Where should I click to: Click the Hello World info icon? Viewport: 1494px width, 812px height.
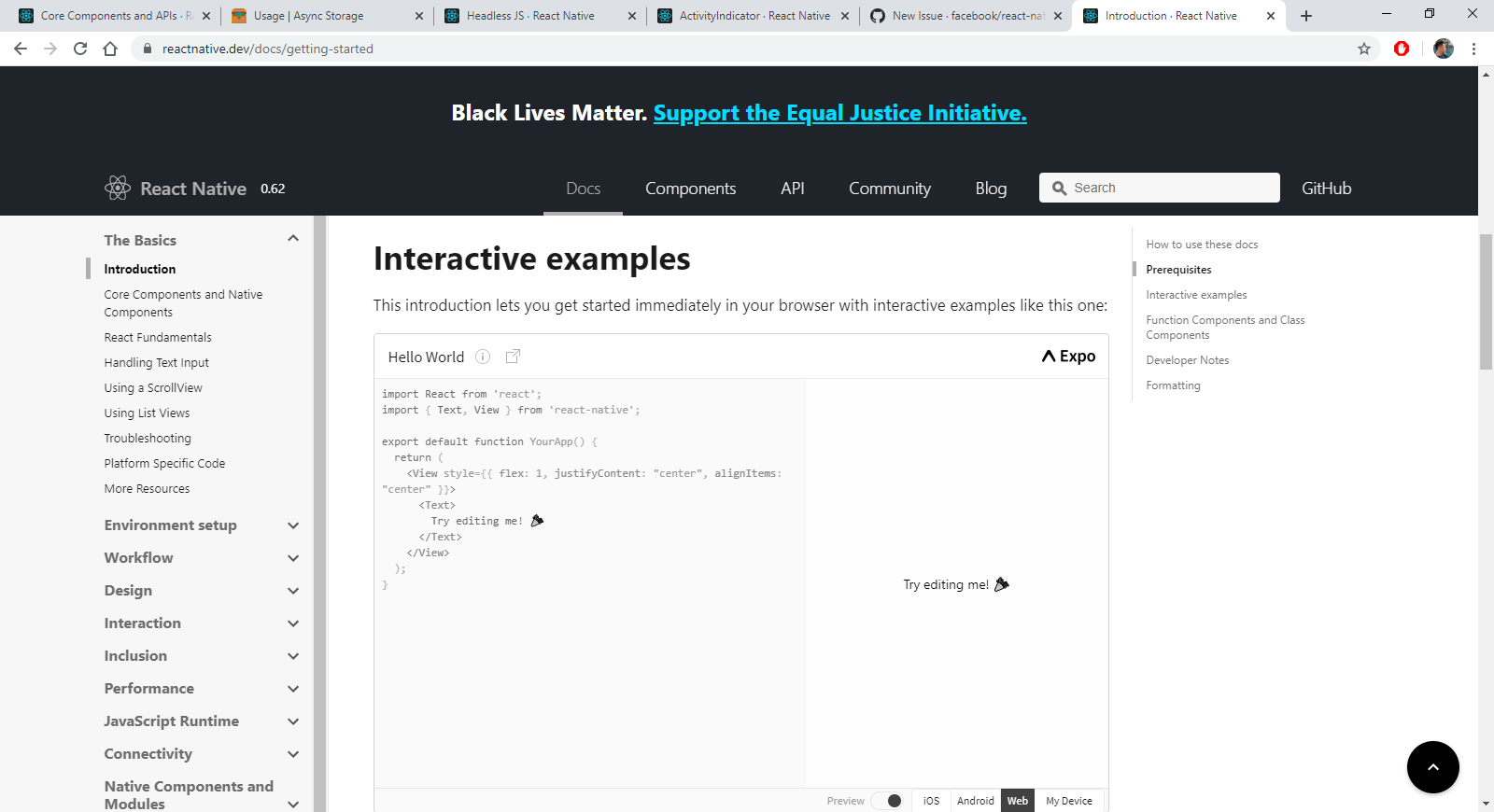483,357
